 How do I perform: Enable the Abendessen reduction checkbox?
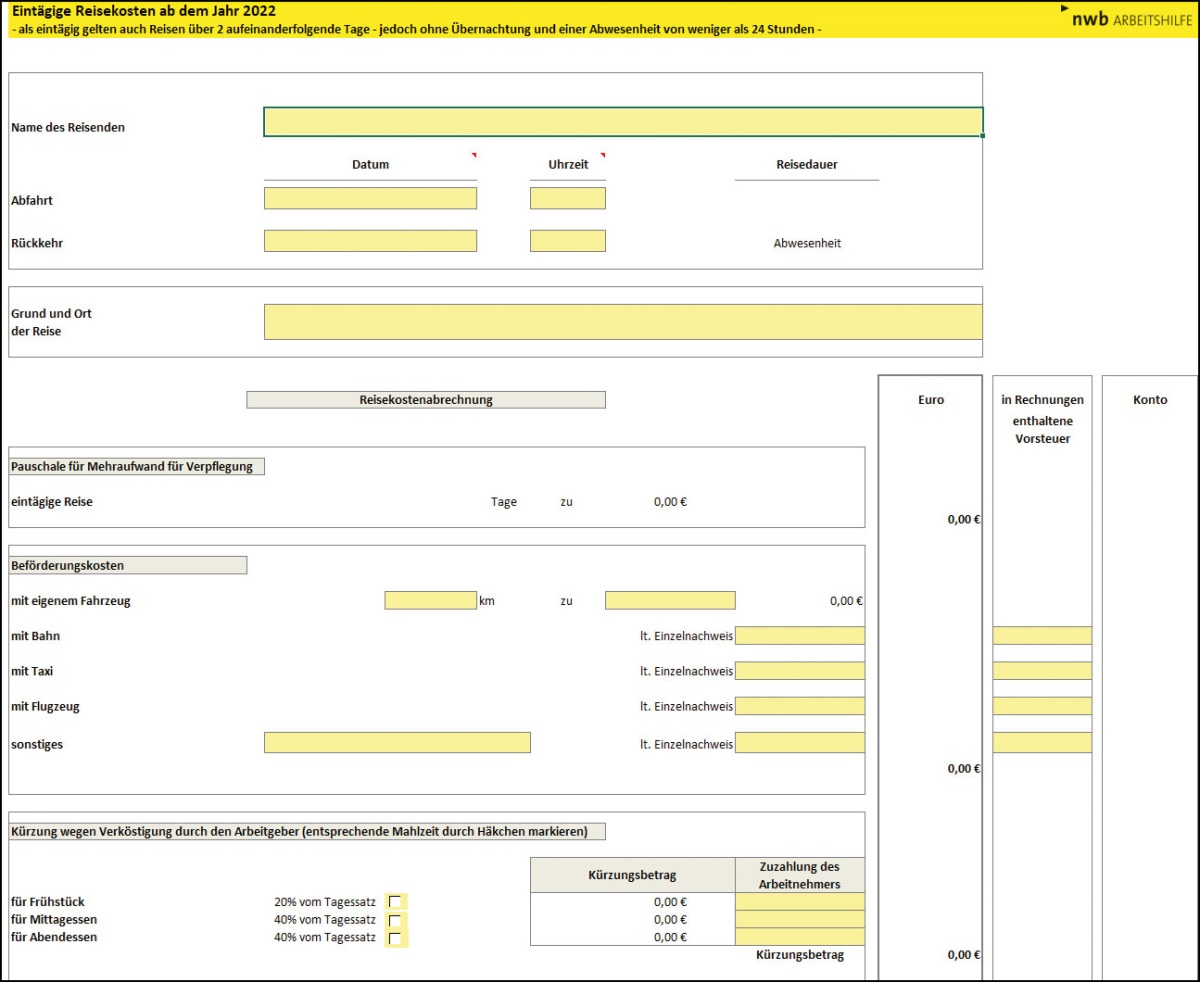tap(395, 938)
